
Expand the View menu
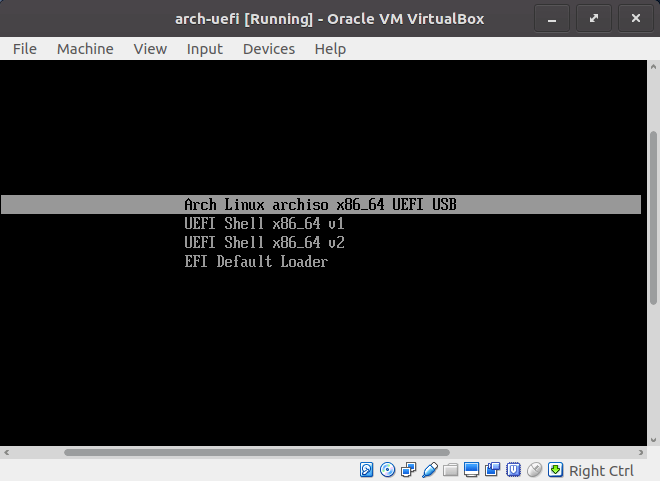tap(150, 48)
